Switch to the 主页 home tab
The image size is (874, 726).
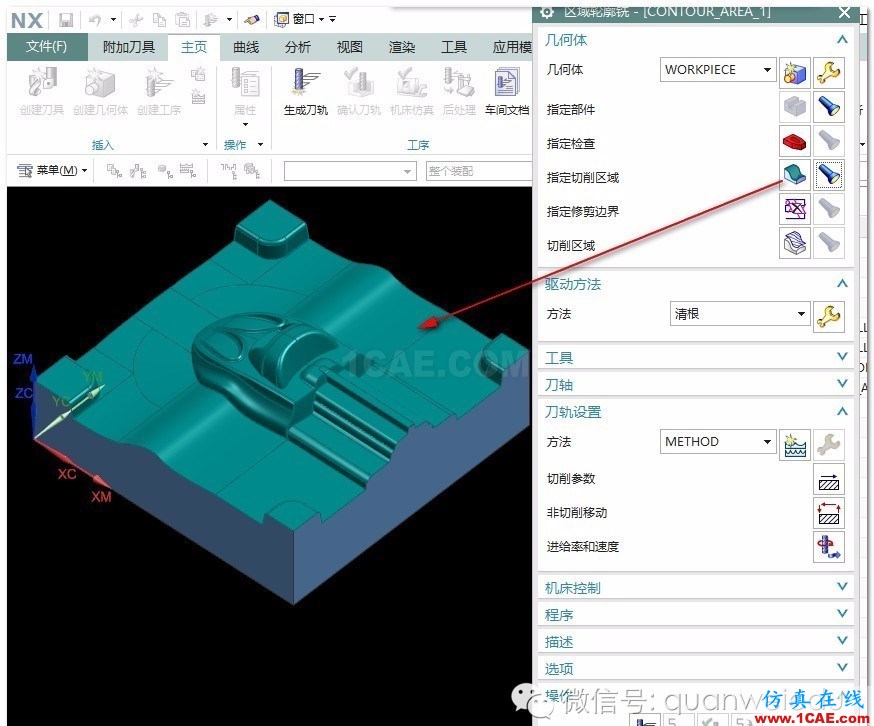click(x=194, y=47)
